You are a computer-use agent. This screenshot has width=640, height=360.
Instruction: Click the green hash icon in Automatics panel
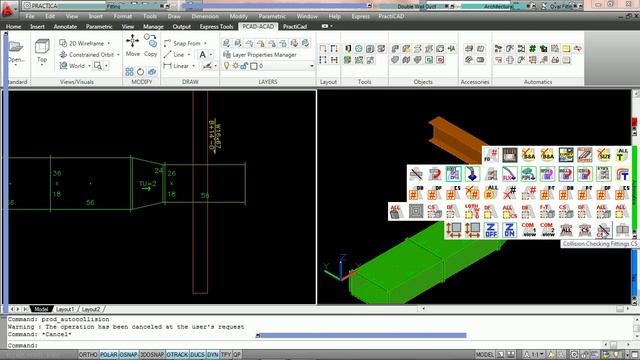coord(532,49)
